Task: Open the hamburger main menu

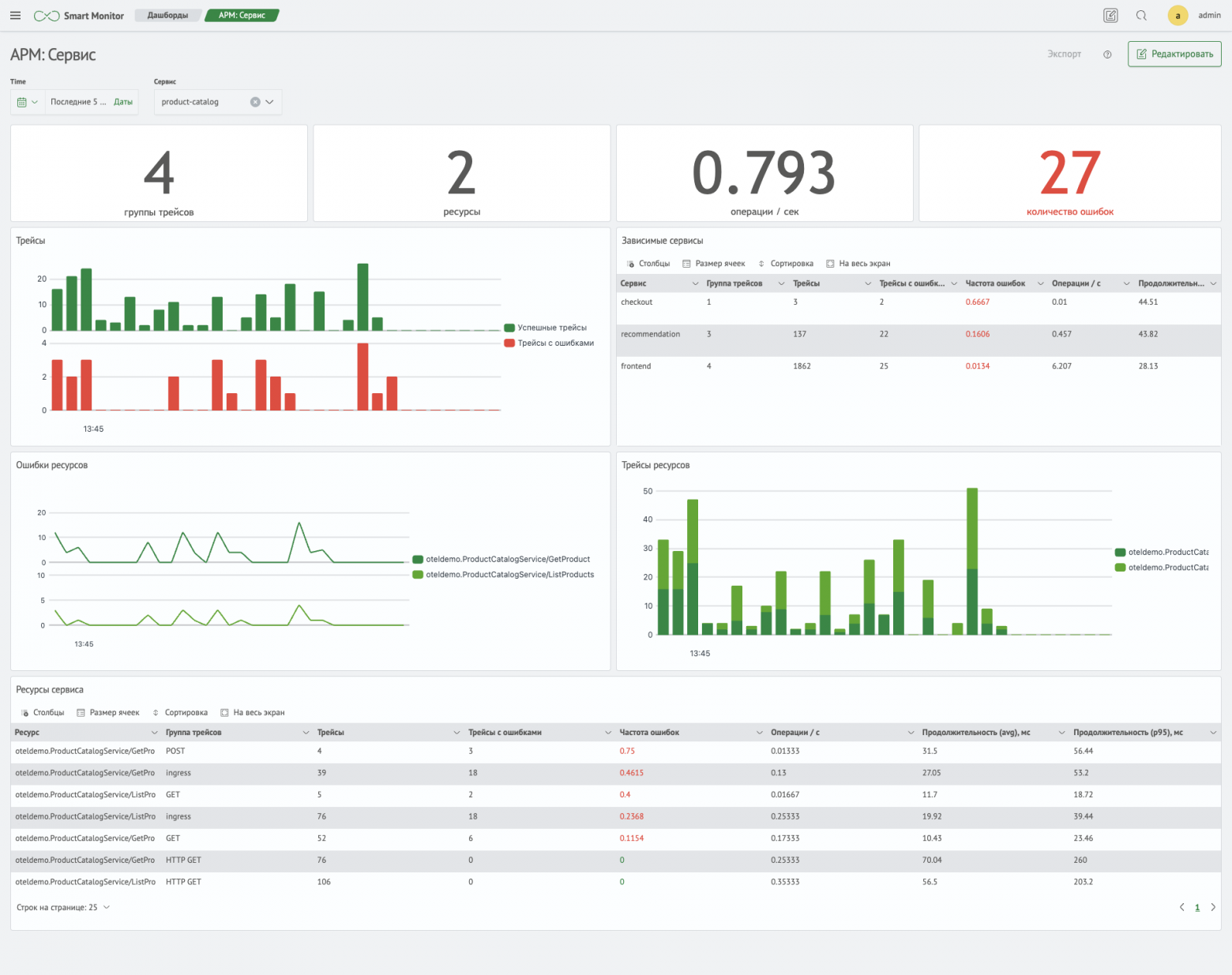Action: pos(15,16)
